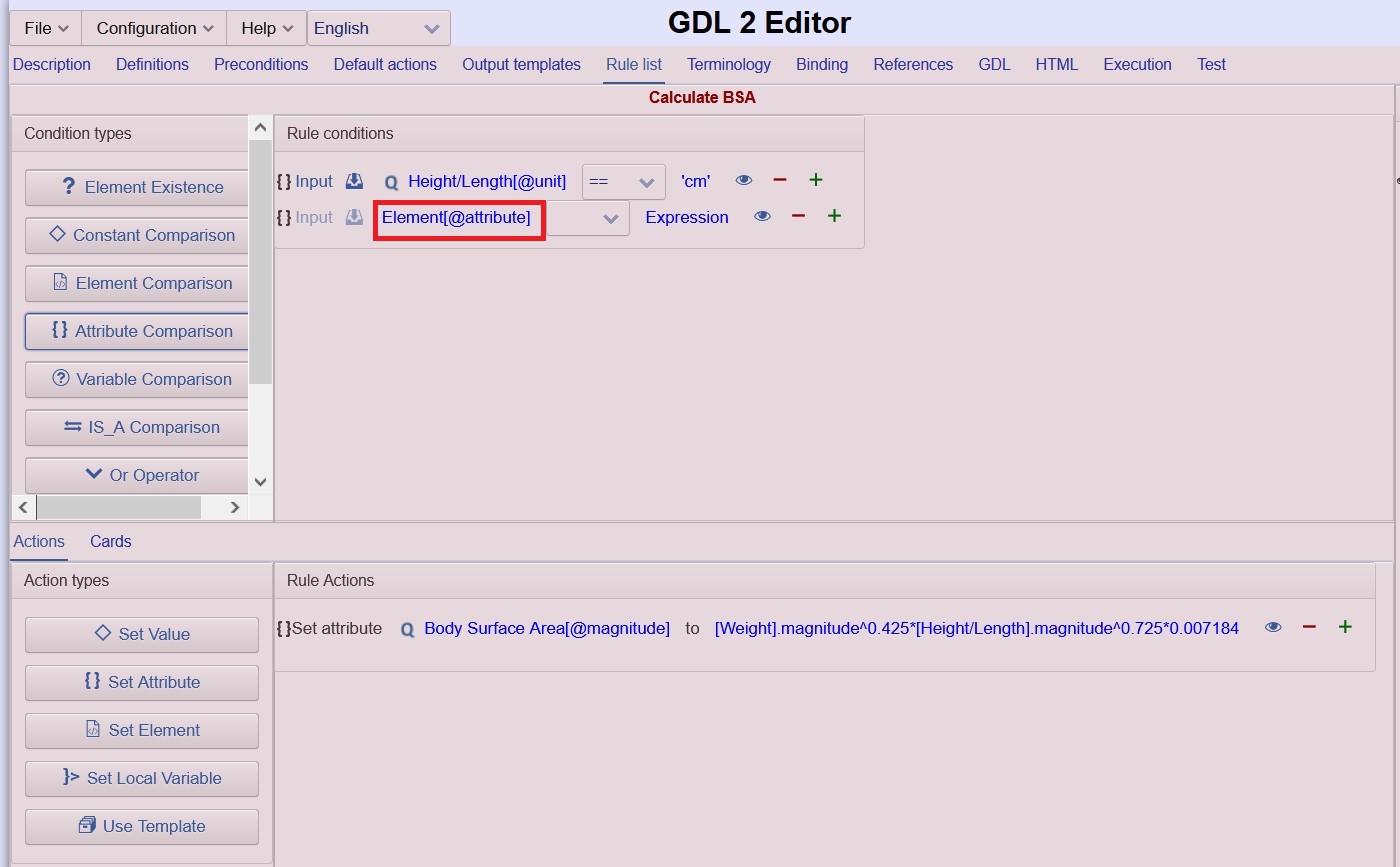The width and height of the screenshot is (1400, 867).
Task: Click the Input icon on Height/Length row
Action: pyautogui.click(x=355, y=181)
